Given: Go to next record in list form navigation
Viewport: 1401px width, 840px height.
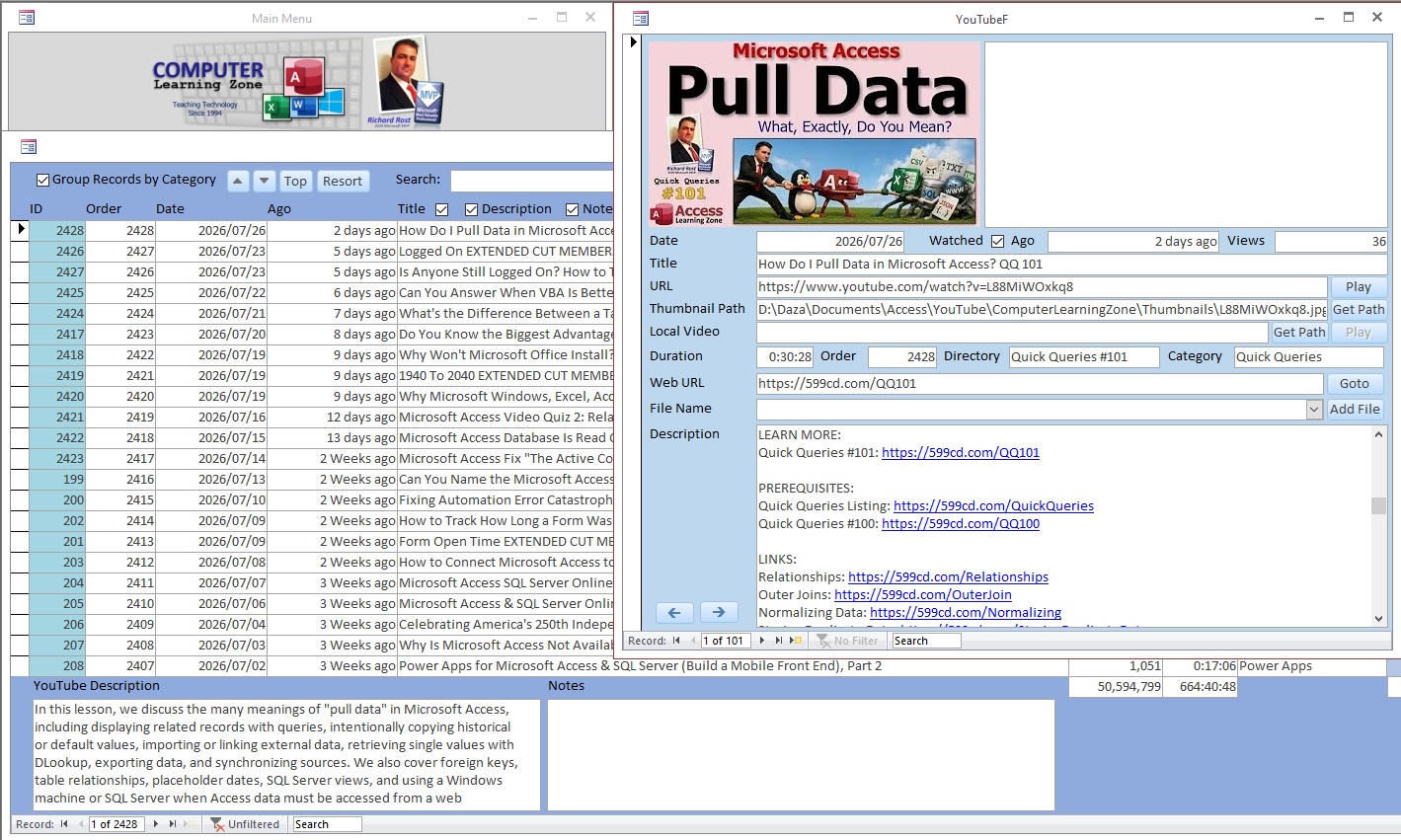Looking at the screenshot, I should point(155,824).
